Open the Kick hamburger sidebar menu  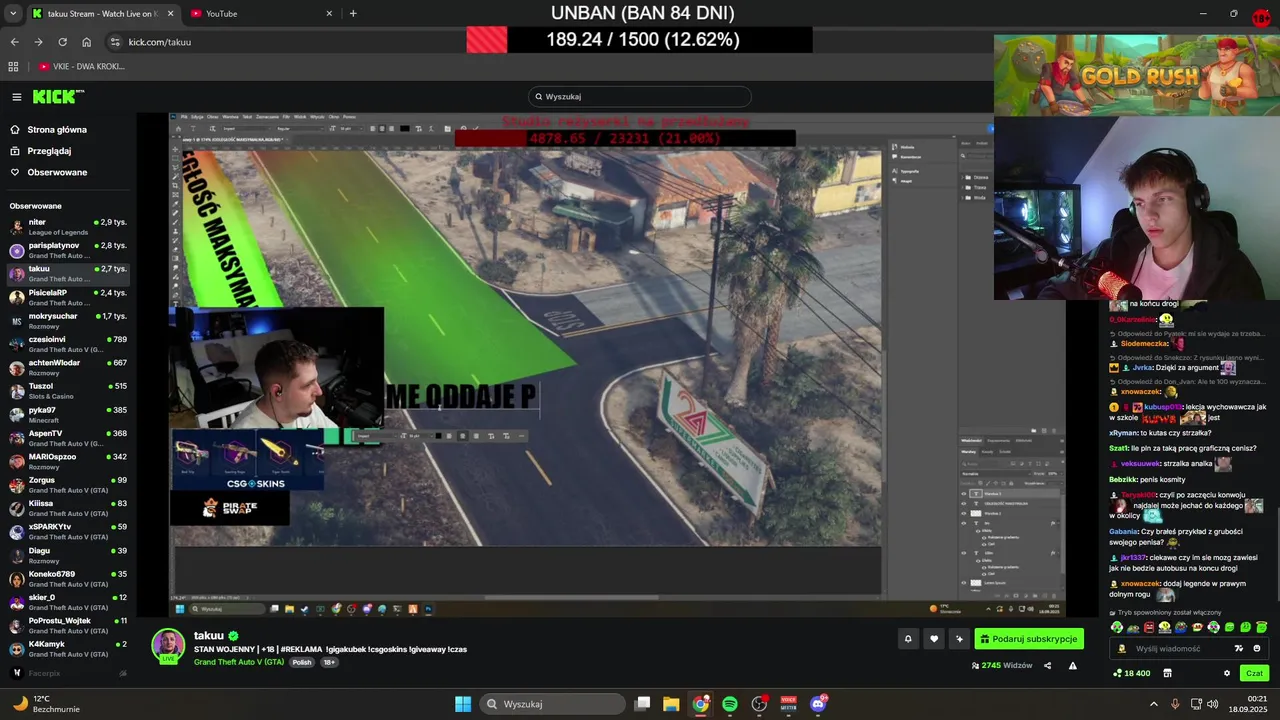(x=17, y=97)
